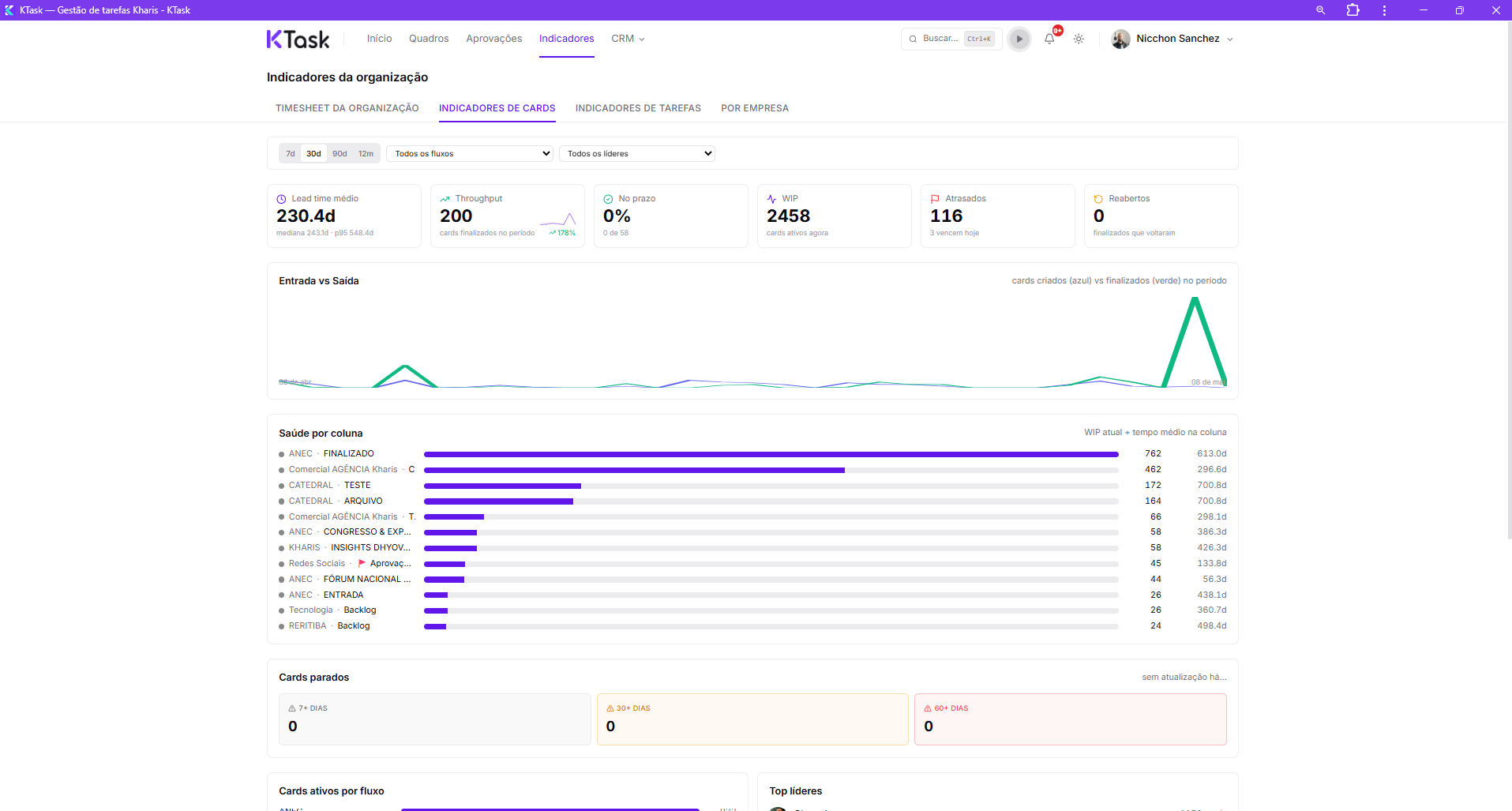
Task: Open the Todos os líderes dropdown
Action: [x=637, y=153]
